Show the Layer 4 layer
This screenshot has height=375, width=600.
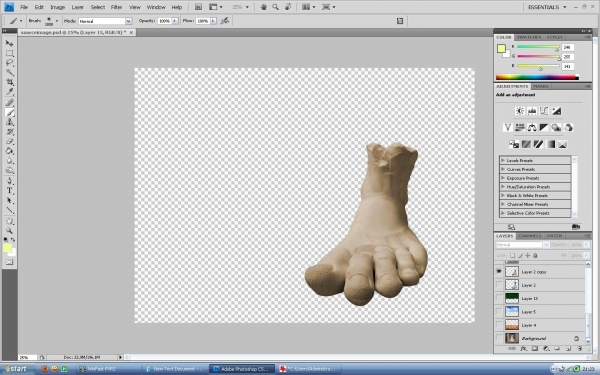click(499, 325)
